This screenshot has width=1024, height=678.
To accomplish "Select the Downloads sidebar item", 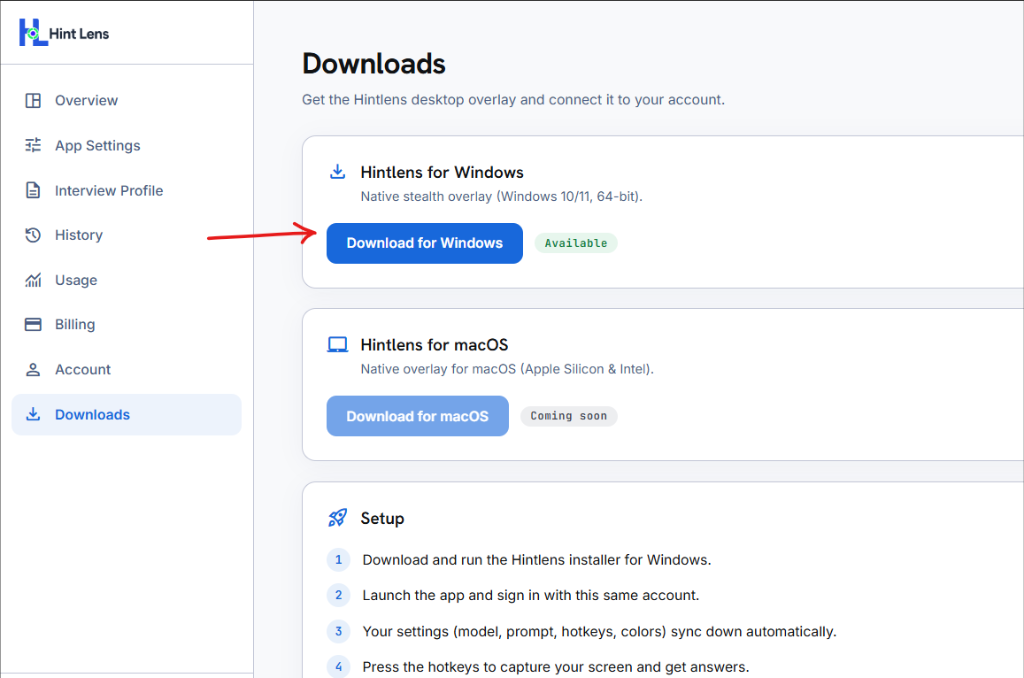I will point(127,414).
